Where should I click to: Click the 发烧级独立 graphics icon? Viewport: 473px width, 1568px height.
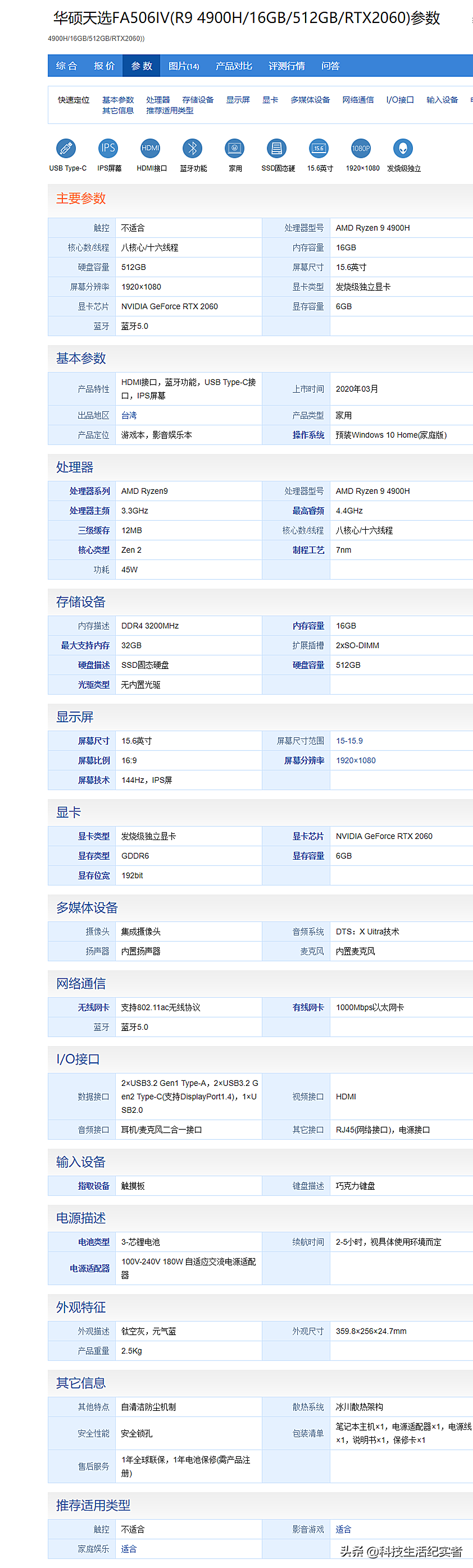[403, 148]
